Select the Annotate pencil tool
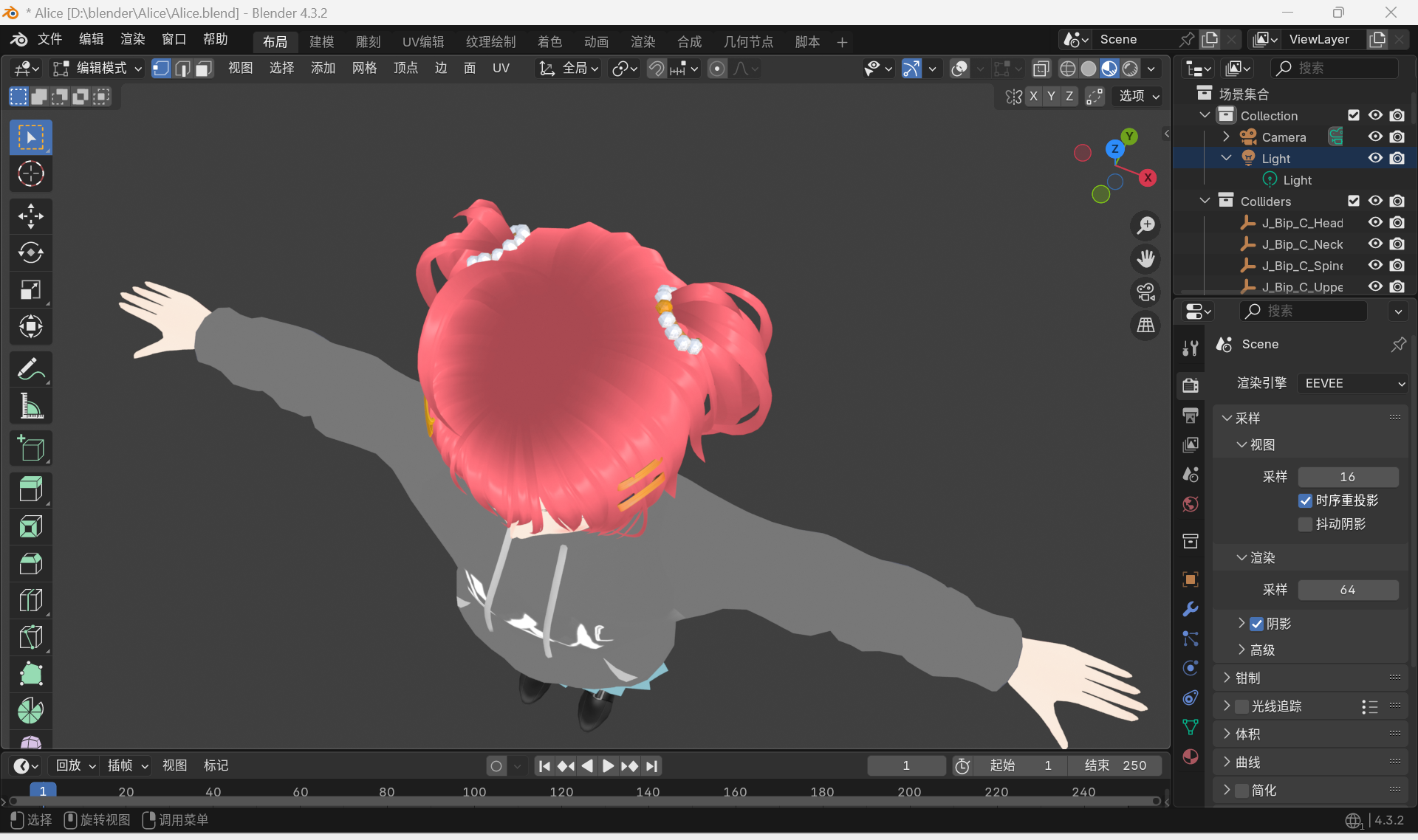The image size is (1418, 840). pos(30,369)
